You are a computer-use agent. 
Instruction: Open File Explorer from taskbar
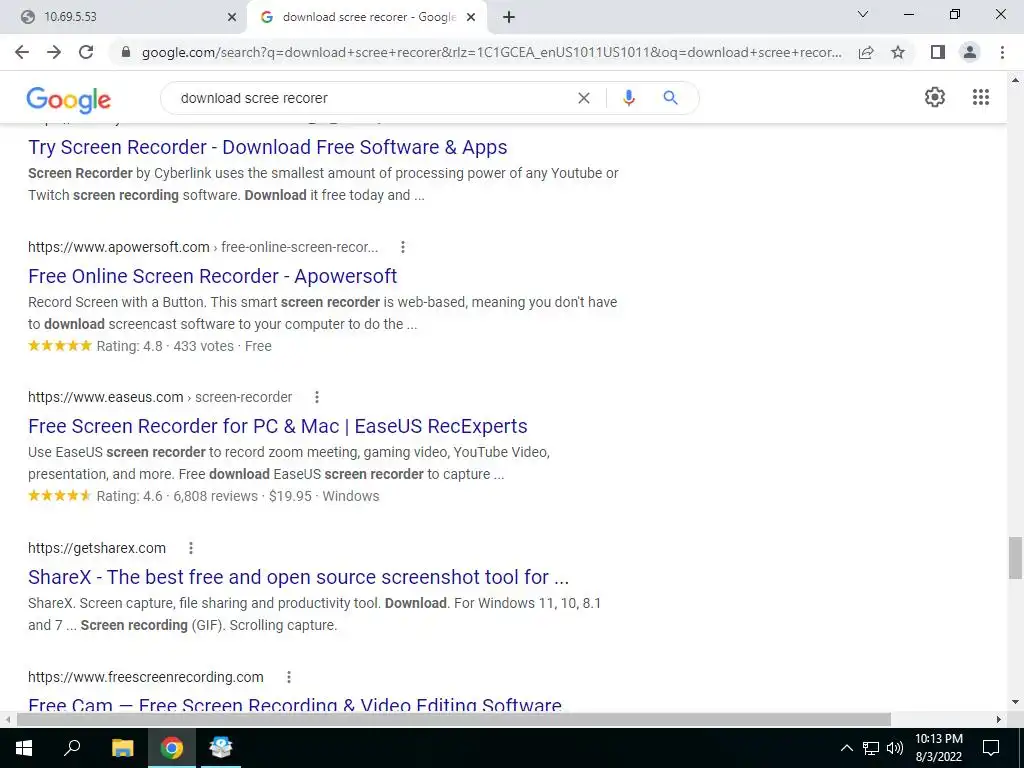[x=122, y=748]
